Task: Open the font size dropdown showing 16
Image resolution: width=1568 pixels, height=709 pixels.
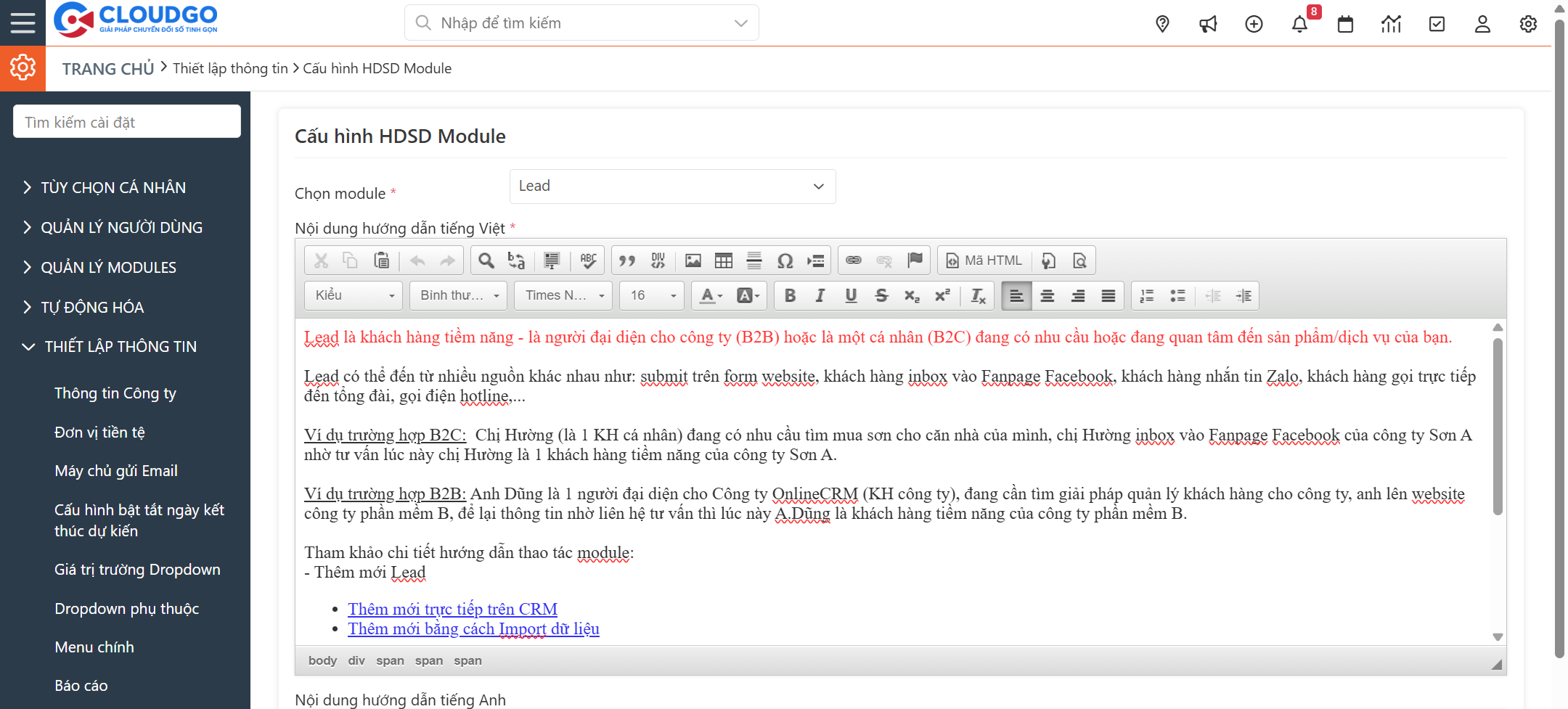Action: pyautogui.click(x=651, y=295)
